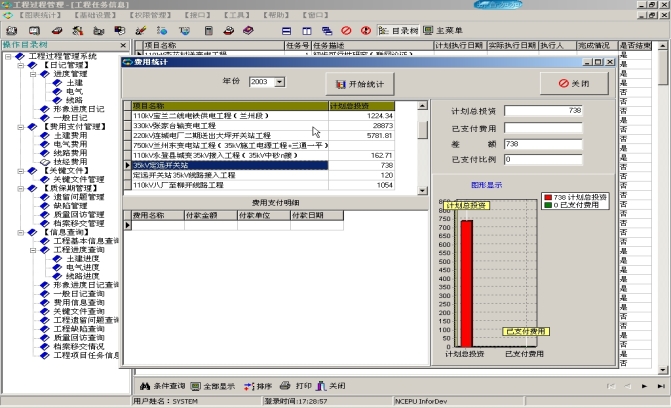Screen dimensions: 671x408
Task: Click the red 计划总投资 legend swatch
Action: 548,197
